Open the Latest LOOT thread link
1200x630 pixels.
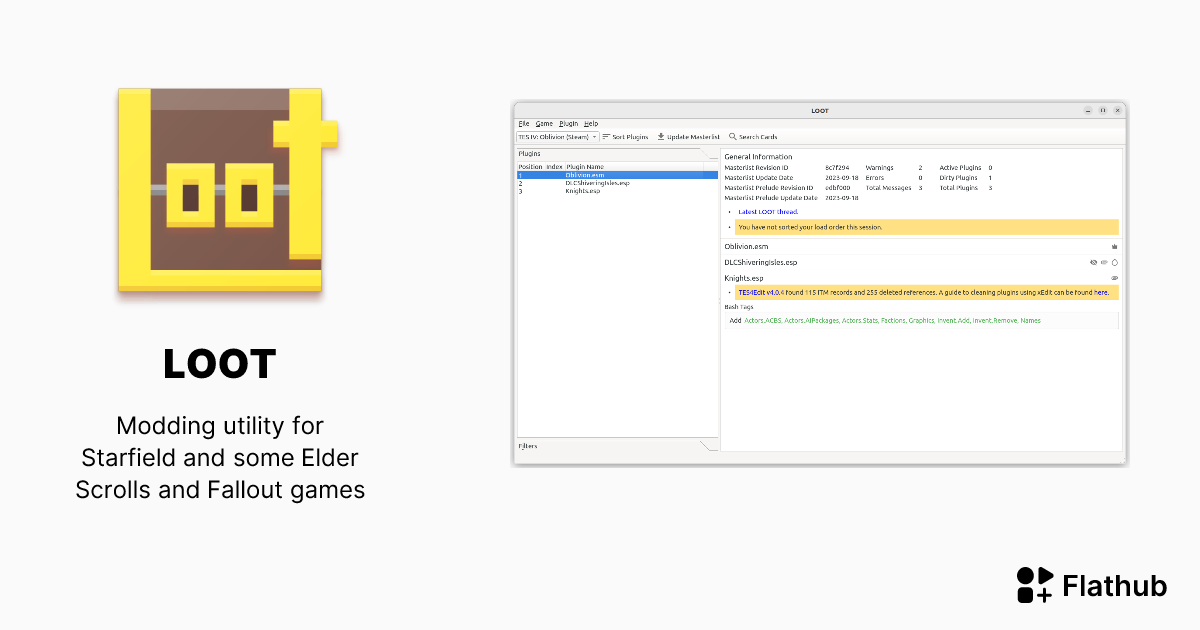(767, 212)
